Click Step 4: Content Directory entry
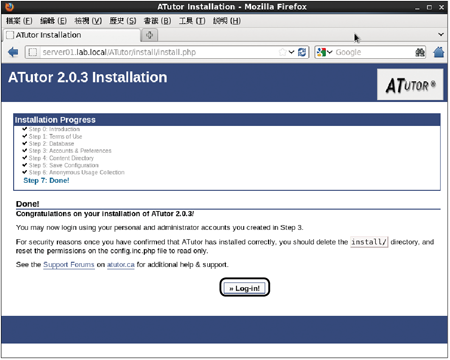This screenshot has width=450, height=360. coord(61,158)
